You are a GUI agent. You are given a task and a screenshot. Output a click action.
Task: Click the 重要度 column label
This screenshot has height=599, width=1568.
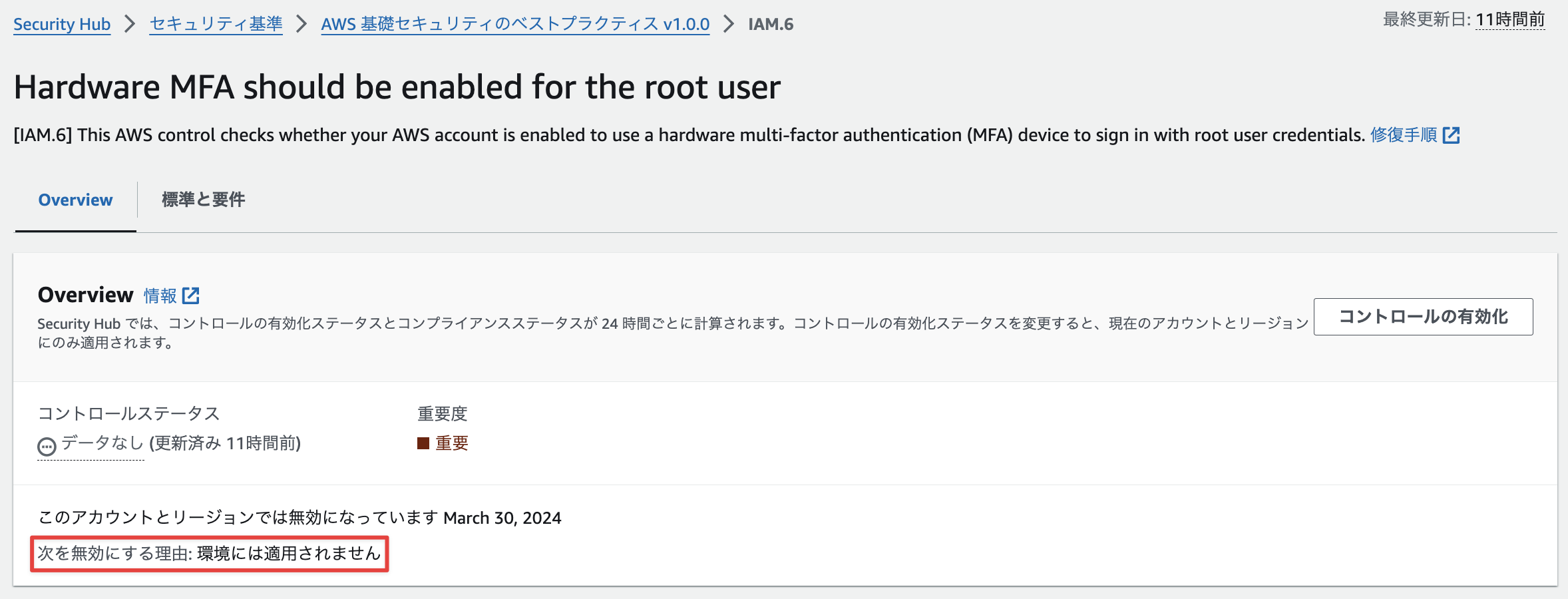coord(443,413)
